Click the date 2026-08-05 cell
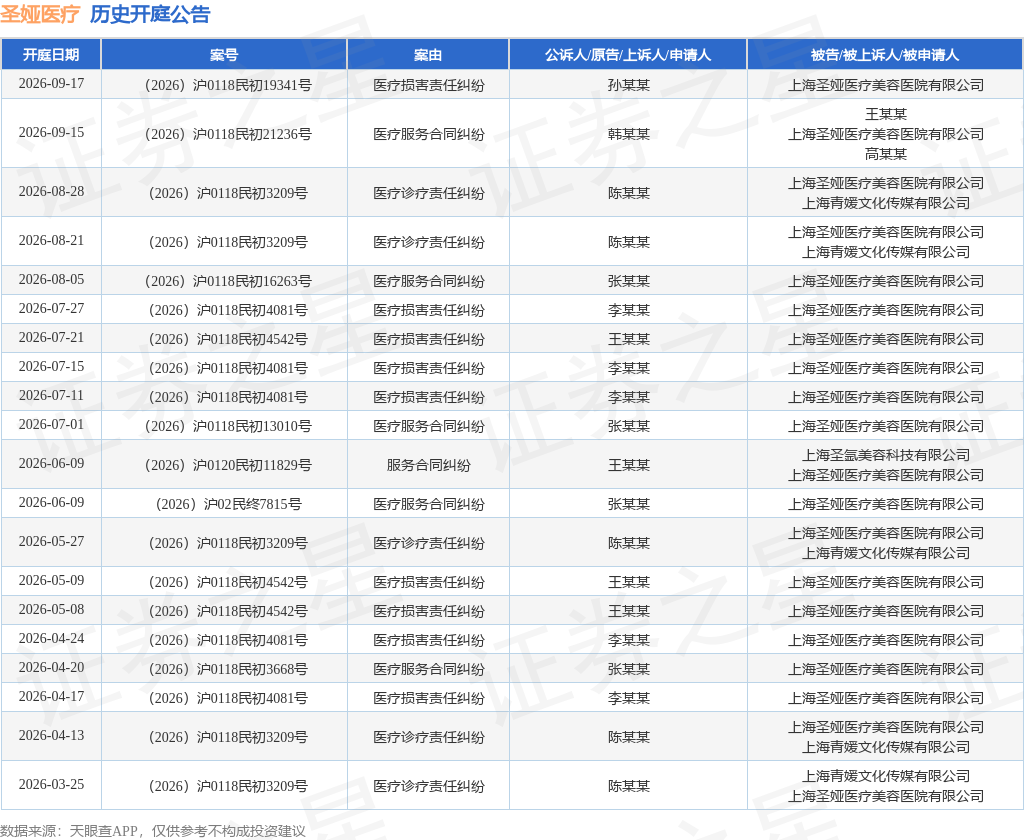The height and width of the screenshot is (840, 1024). tap(51, 280)
